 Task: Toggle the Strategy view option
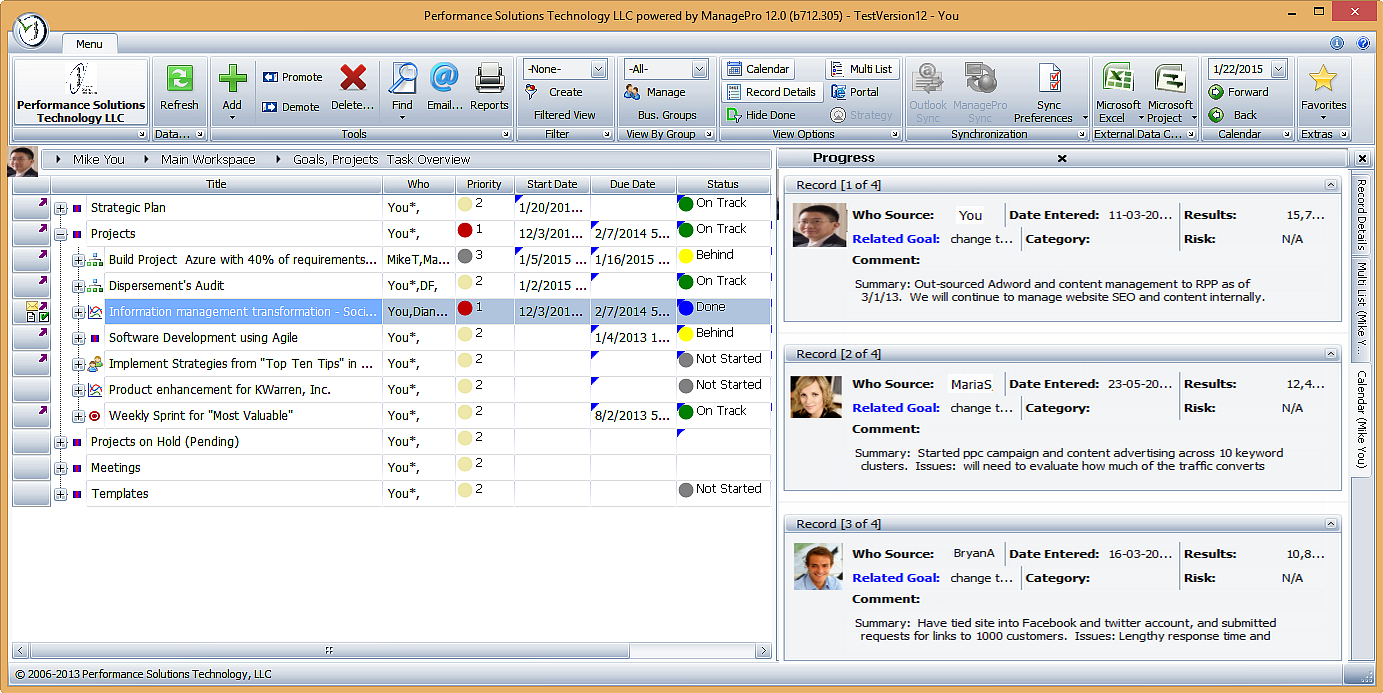pyautogui.click(x=861, y=115)
